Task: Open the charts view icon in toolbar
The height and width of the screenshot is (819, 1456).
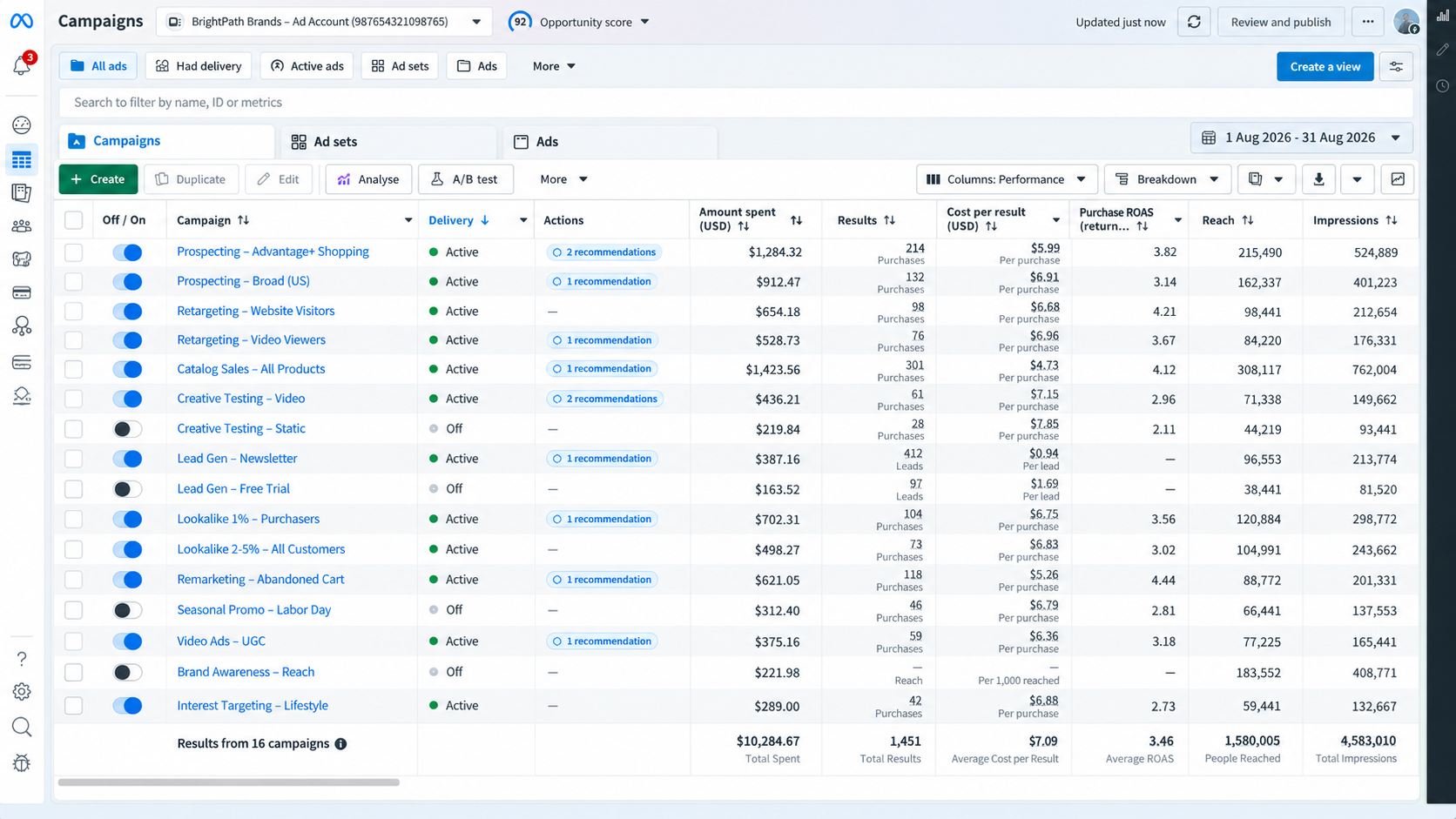Action: tap(1398, 179)
